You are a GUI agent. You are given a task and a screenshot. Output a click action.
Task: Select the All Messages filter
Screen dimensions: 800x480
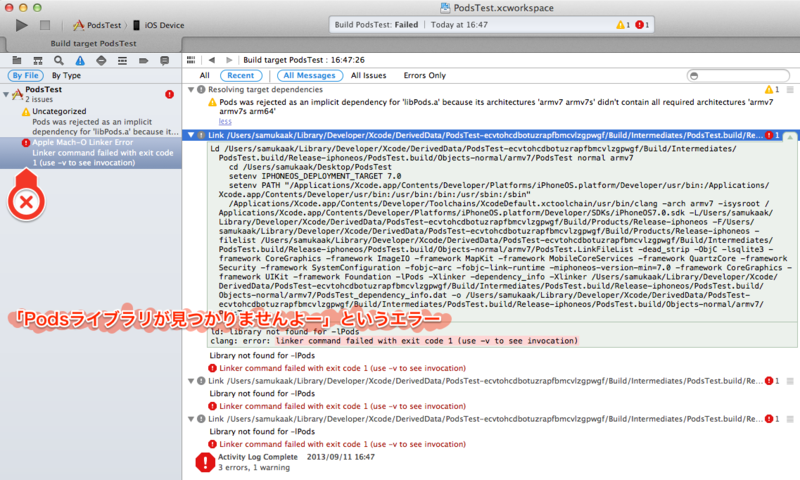pyautogui.click(x=310, y=75)
